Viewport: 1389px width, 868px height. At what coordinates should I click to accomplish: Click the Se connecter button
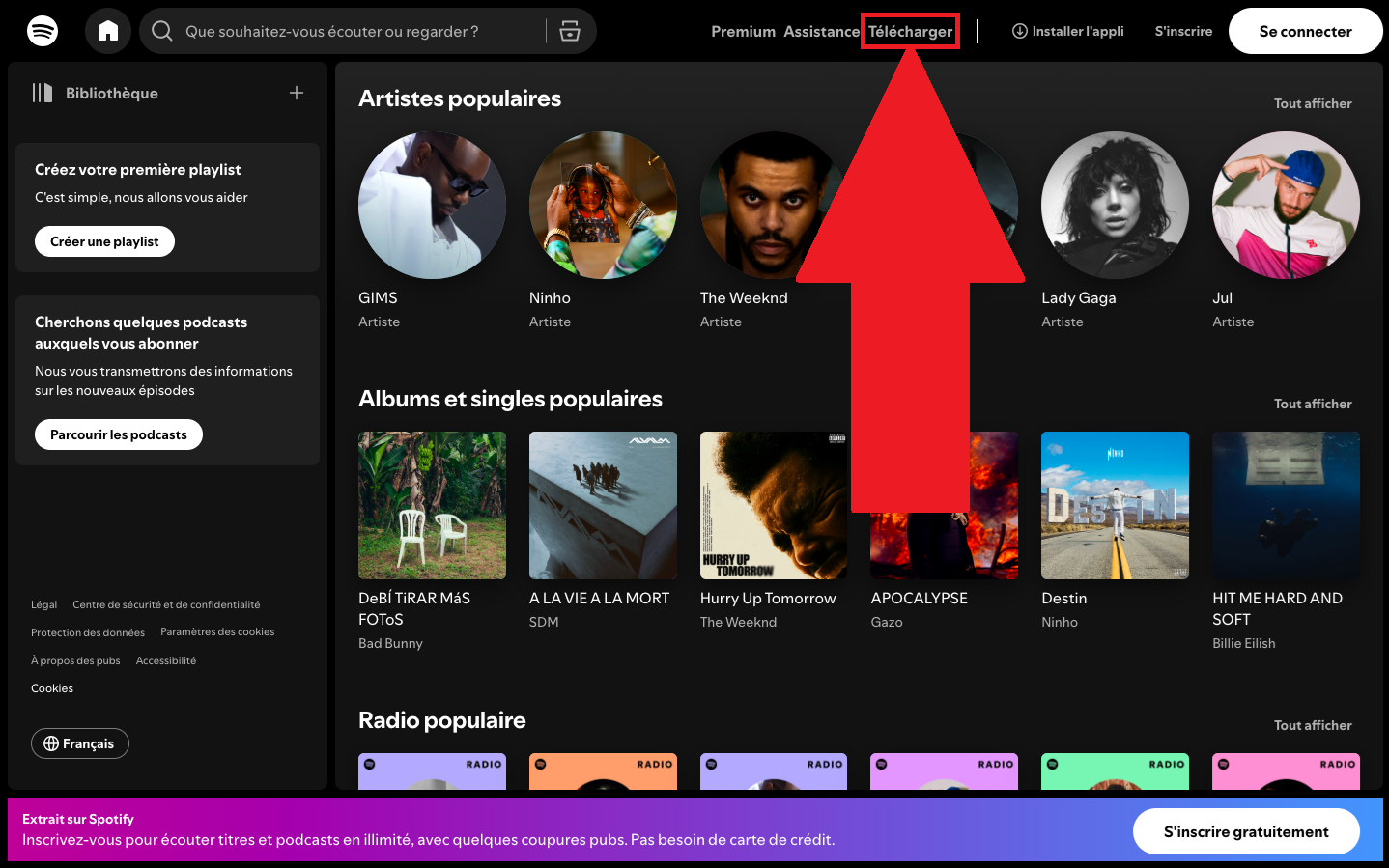pos(1306,31)
